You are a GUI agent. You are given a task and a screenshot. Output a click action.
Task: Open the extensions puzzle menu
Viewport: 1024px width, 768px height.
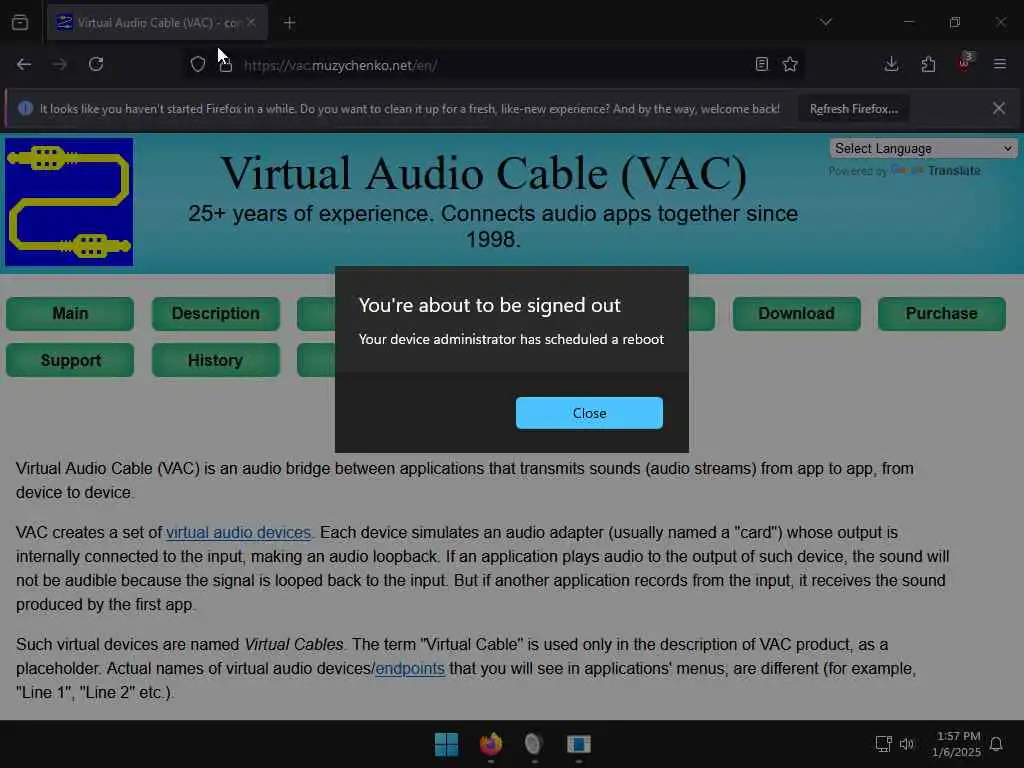928,64
